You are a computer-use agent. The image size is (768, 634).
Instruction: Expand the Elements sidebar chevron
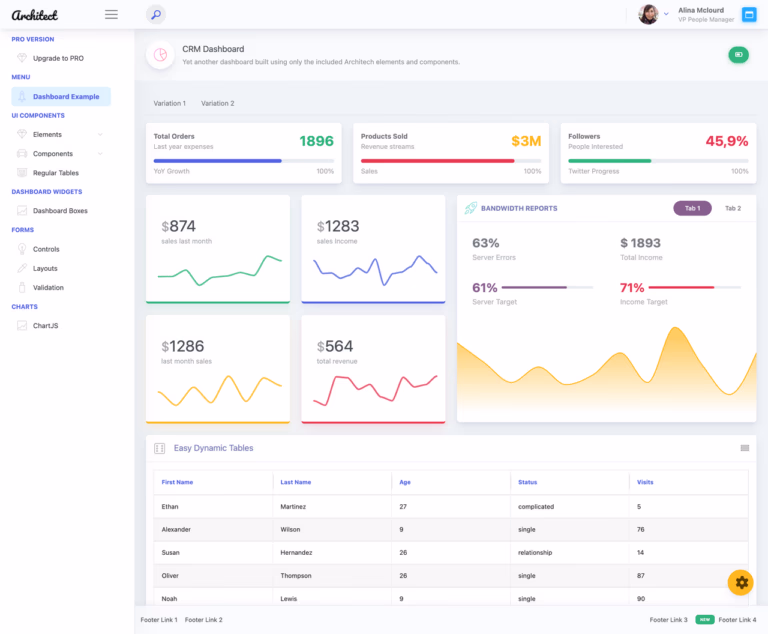point(100,134)
